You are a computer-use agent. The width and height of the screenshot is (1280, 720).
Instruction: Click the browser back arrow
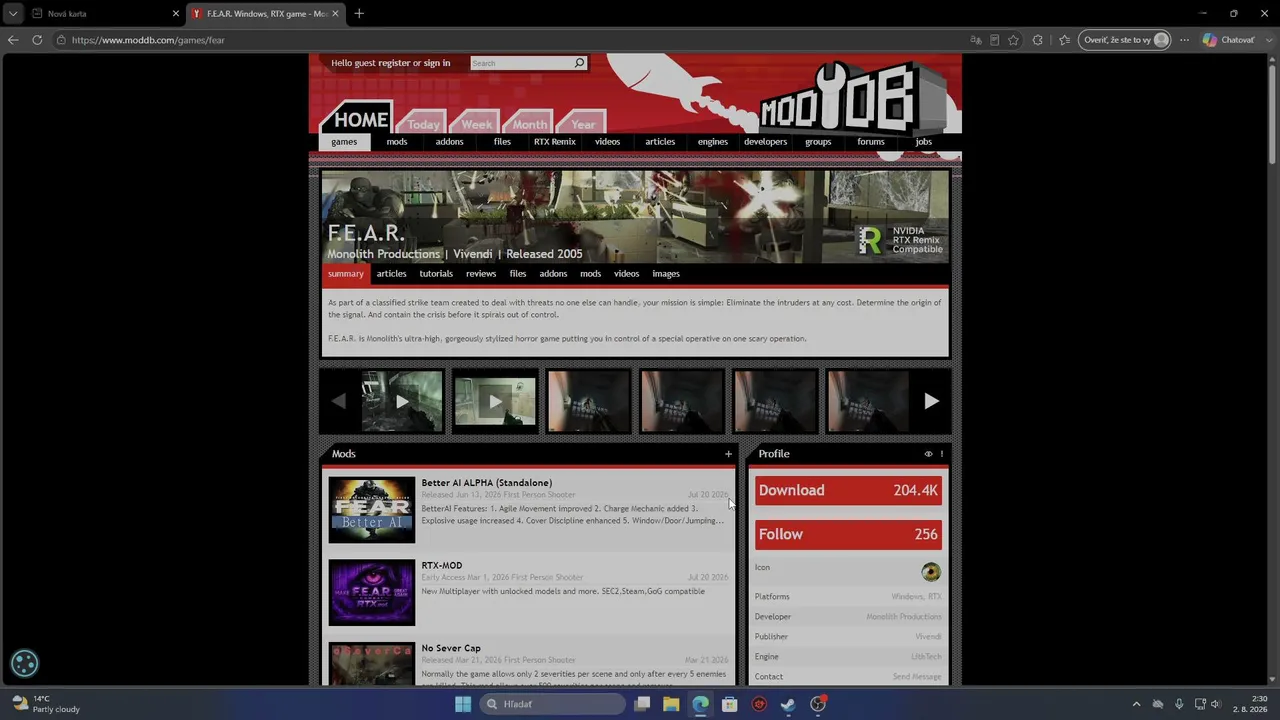[x=13, y=40]
